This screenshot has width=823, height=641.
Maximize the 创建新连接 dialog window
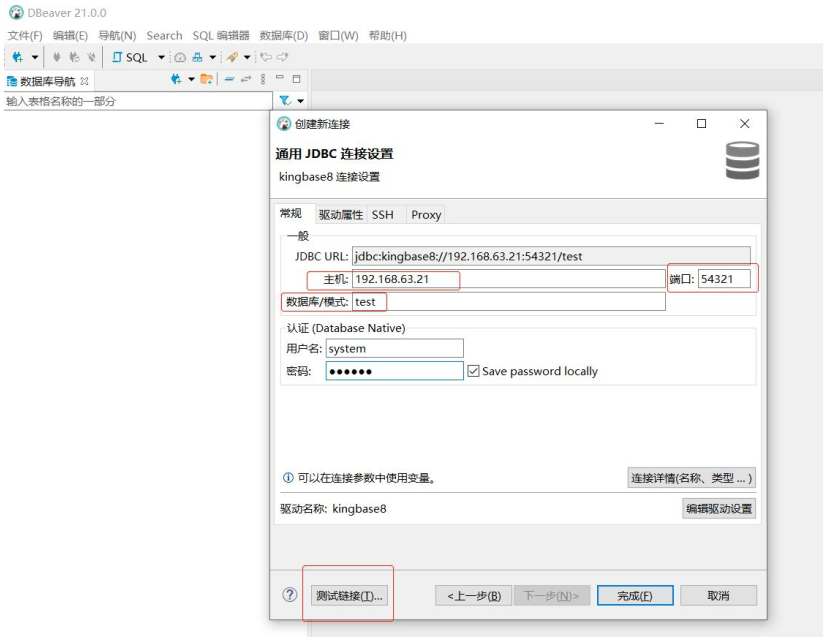(x=701, y=123)
